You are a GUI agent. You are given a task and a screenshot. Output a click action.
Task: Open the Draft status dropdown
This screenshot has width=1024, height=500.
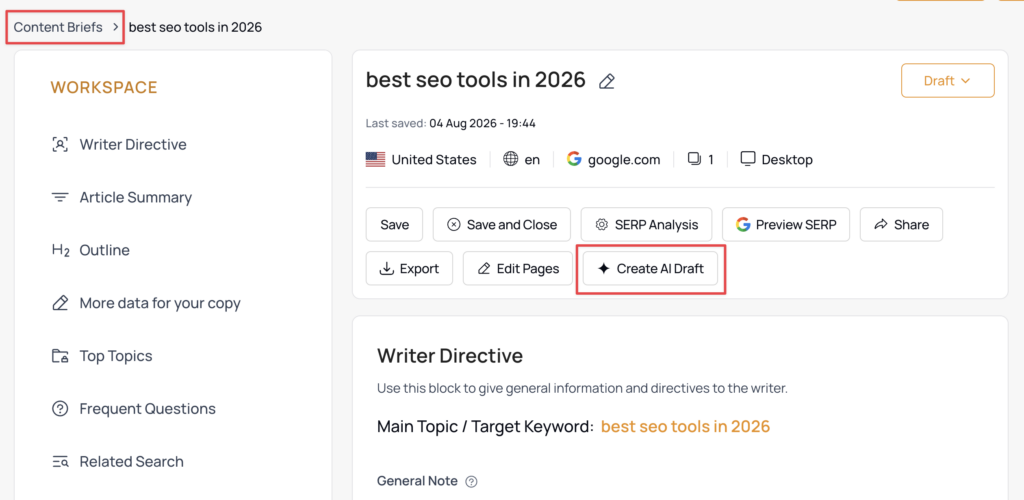(x=948, y=81)
